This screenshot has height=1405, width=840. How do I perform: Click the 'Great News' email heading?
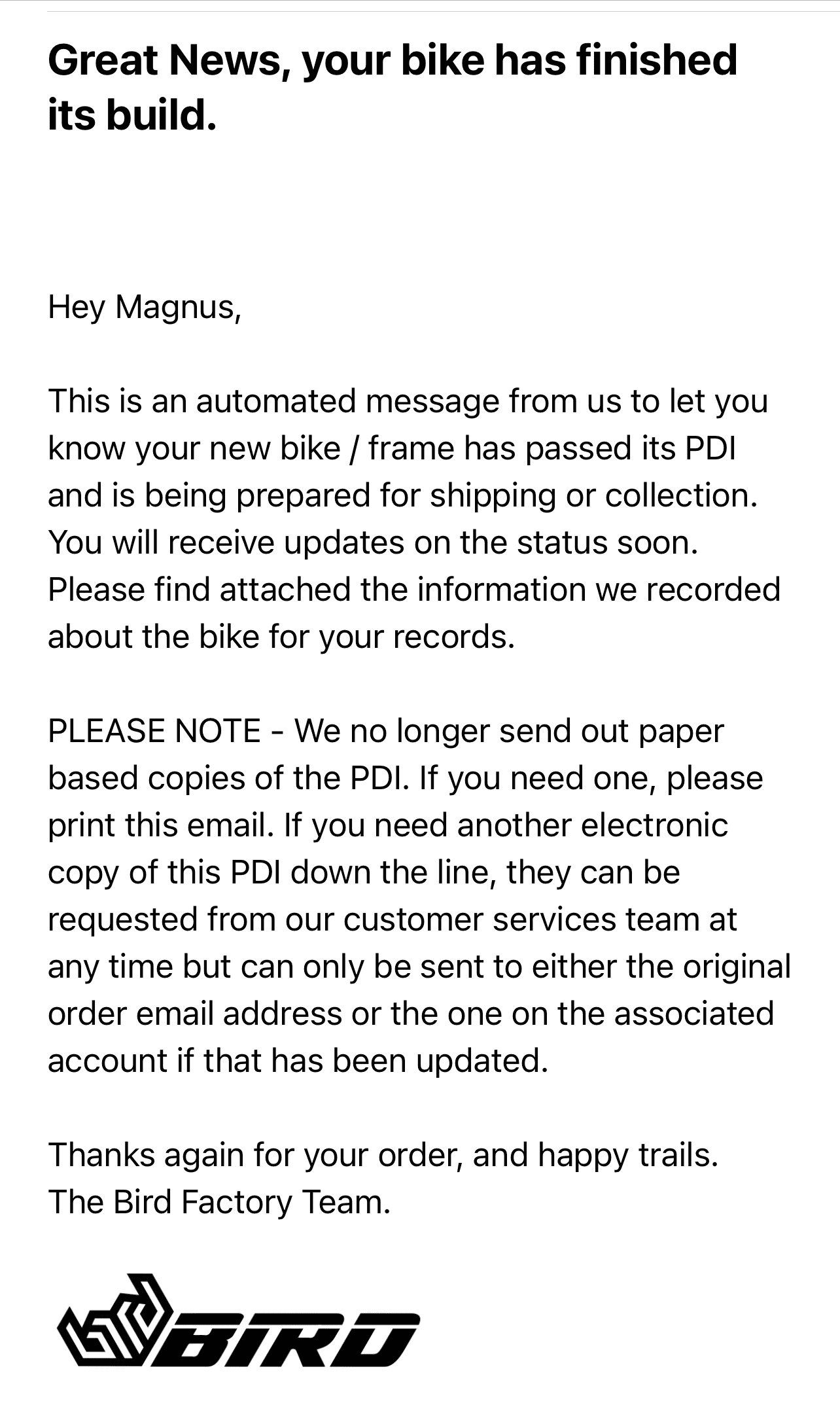click(x=392, y=60)
